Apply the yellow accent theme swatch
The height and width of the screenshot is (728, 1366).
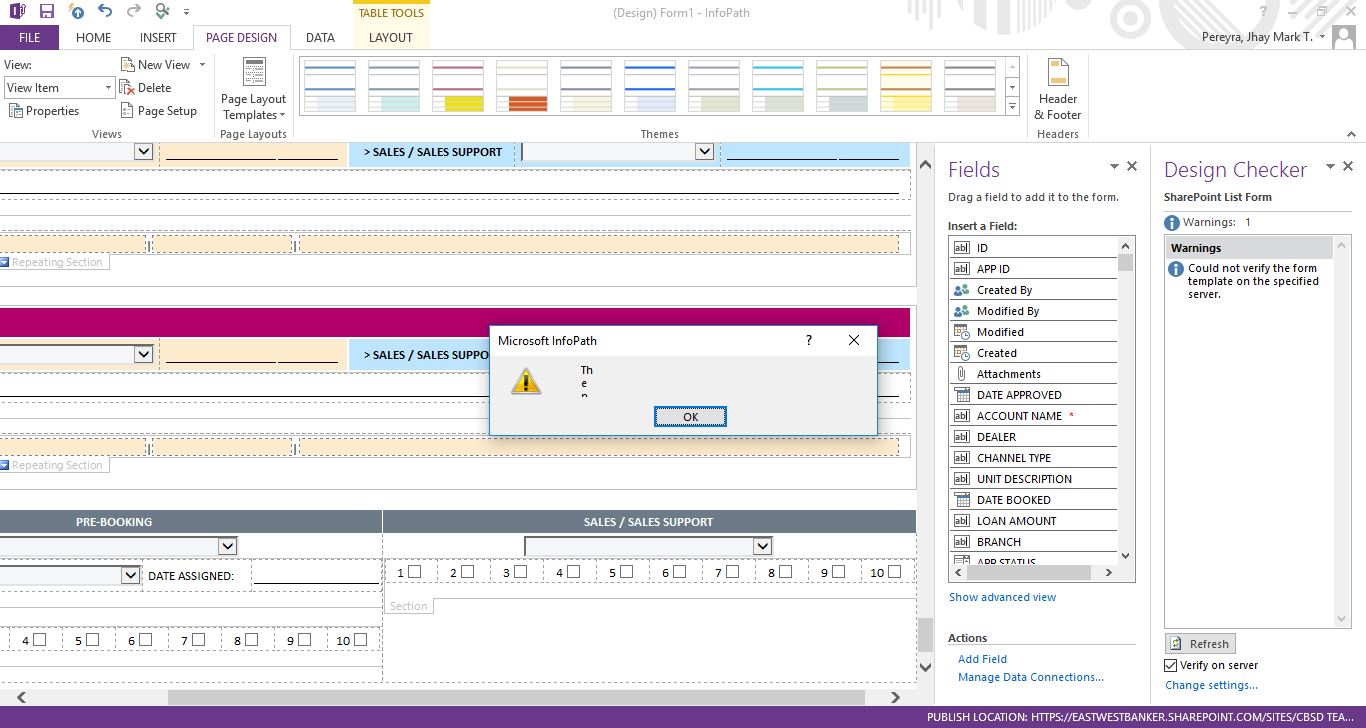pos(457,86)
